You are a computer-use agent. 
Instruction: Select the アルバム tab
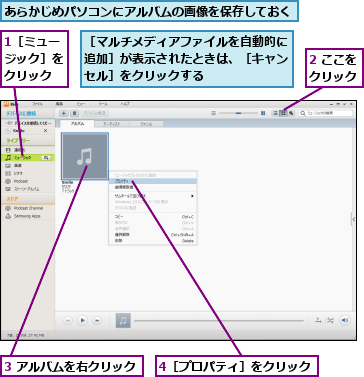click(78, 124)
